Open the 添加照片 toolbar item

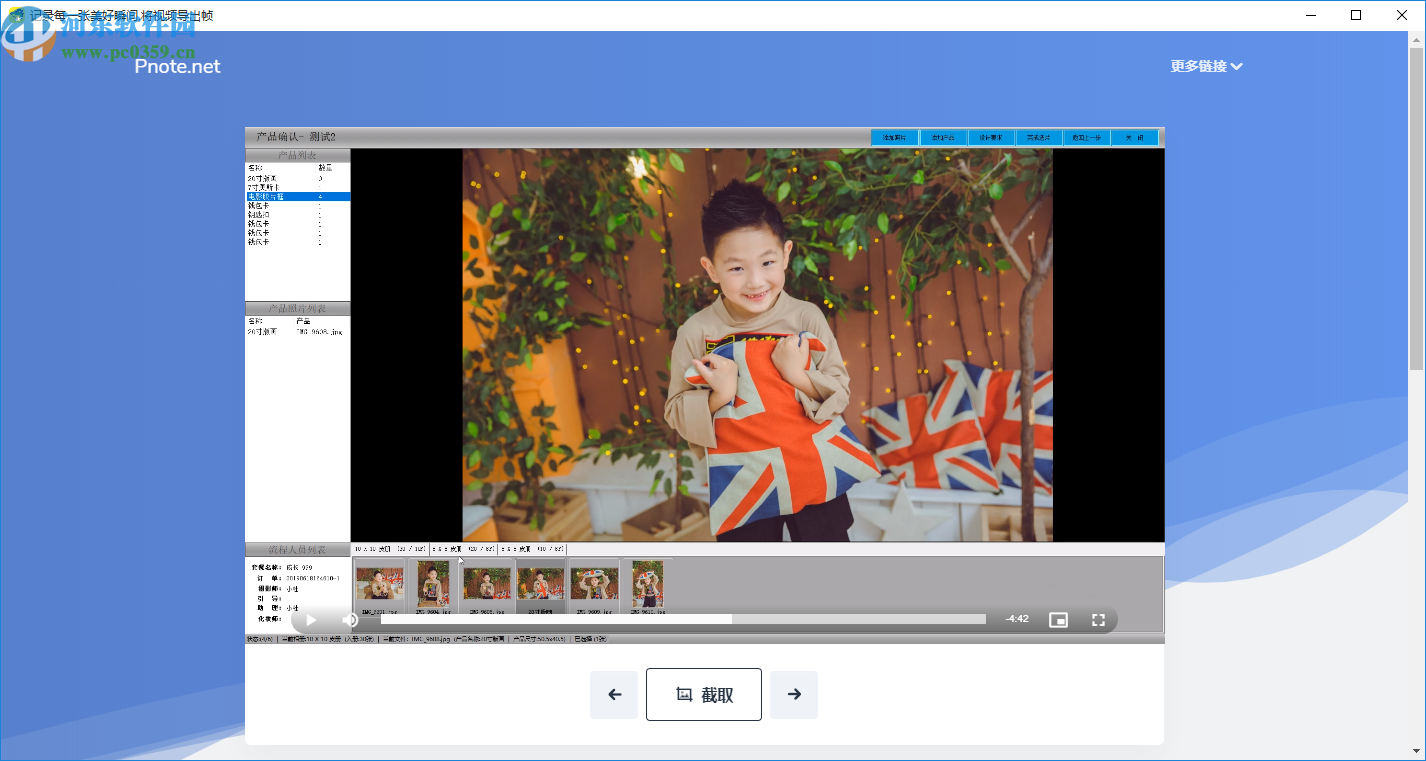893,137
